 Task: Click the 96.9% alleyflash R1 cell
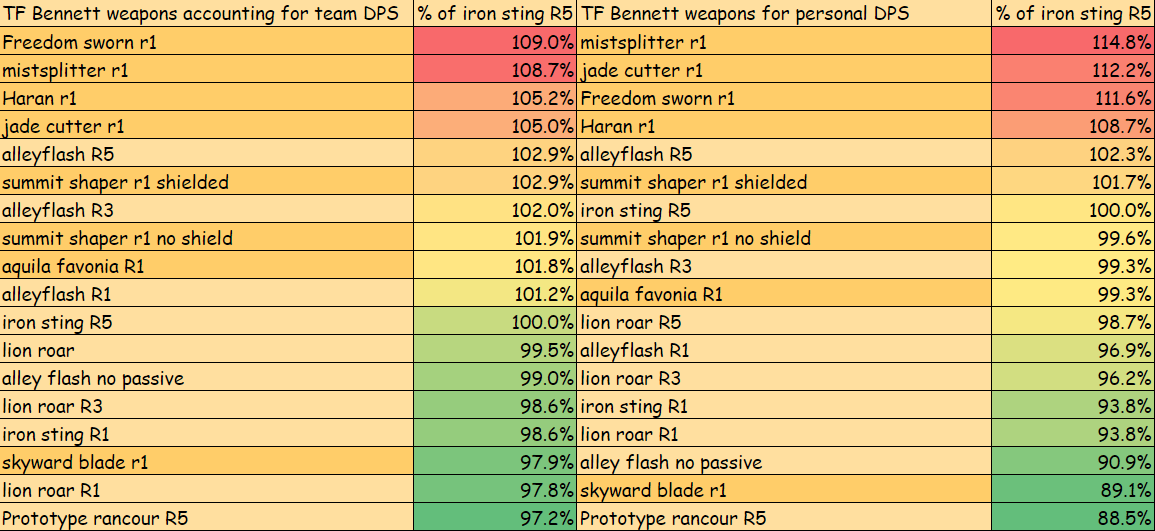[1072, 350]
